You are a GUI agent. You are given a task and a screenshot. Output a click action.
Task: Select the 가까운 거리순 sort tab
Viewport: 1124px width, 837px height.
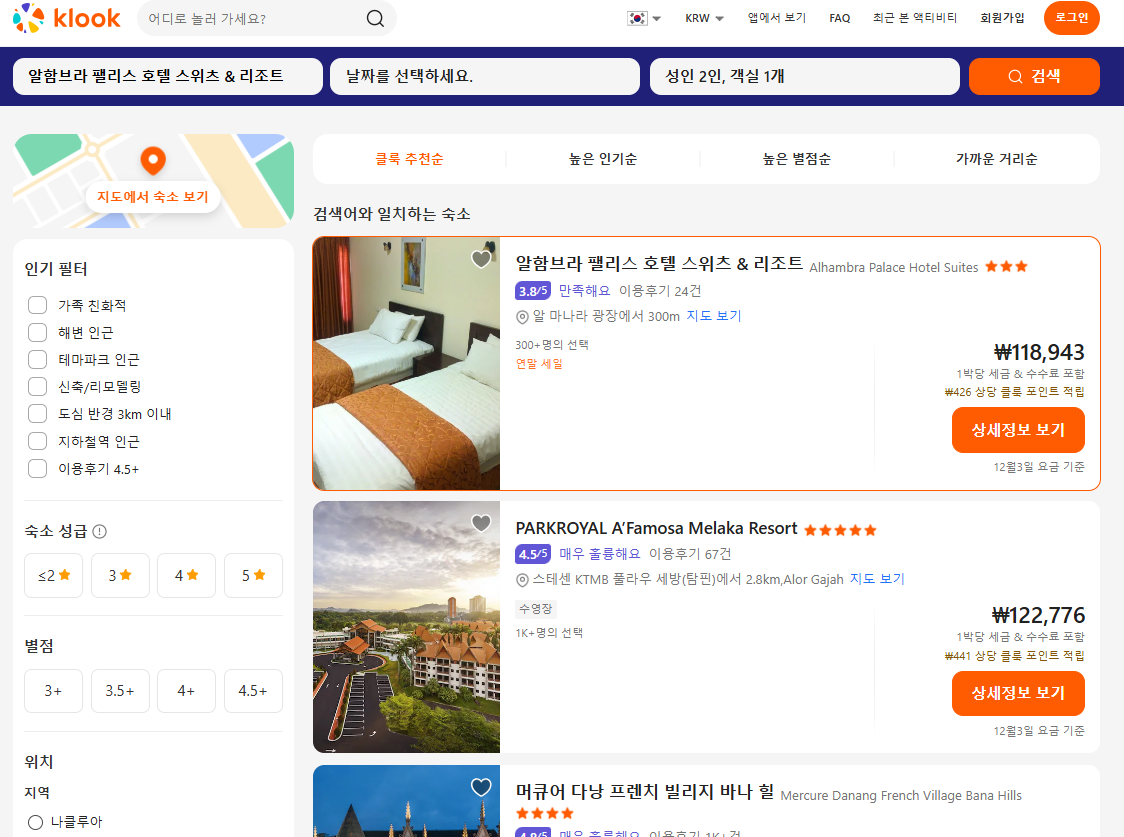(x=996, y=159)
